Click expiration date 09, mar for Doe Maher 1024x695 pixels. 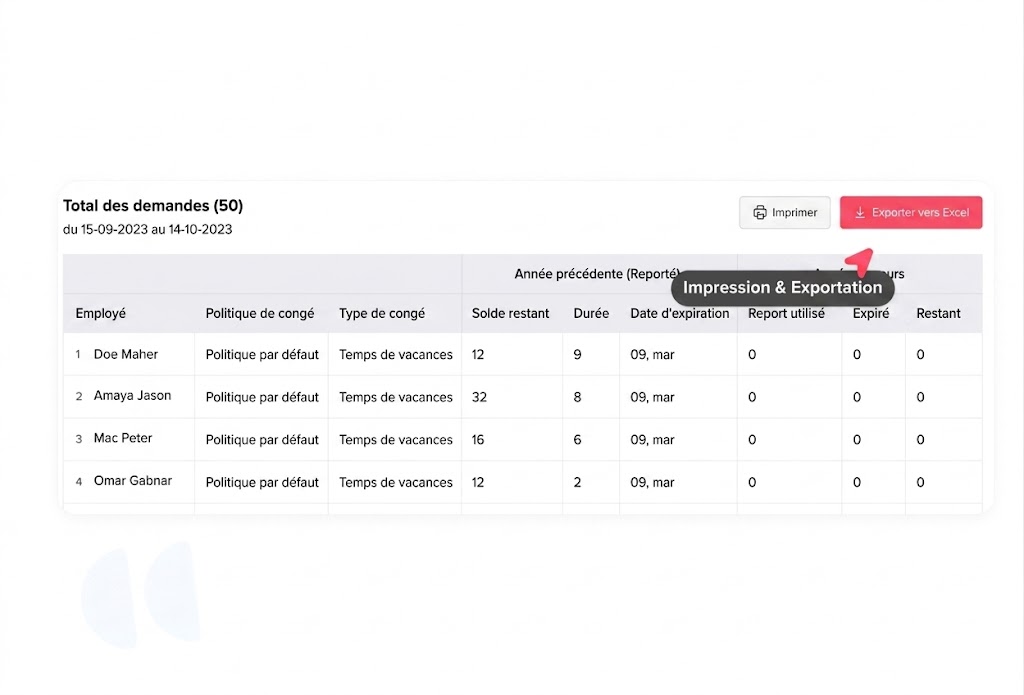(652, 354)
